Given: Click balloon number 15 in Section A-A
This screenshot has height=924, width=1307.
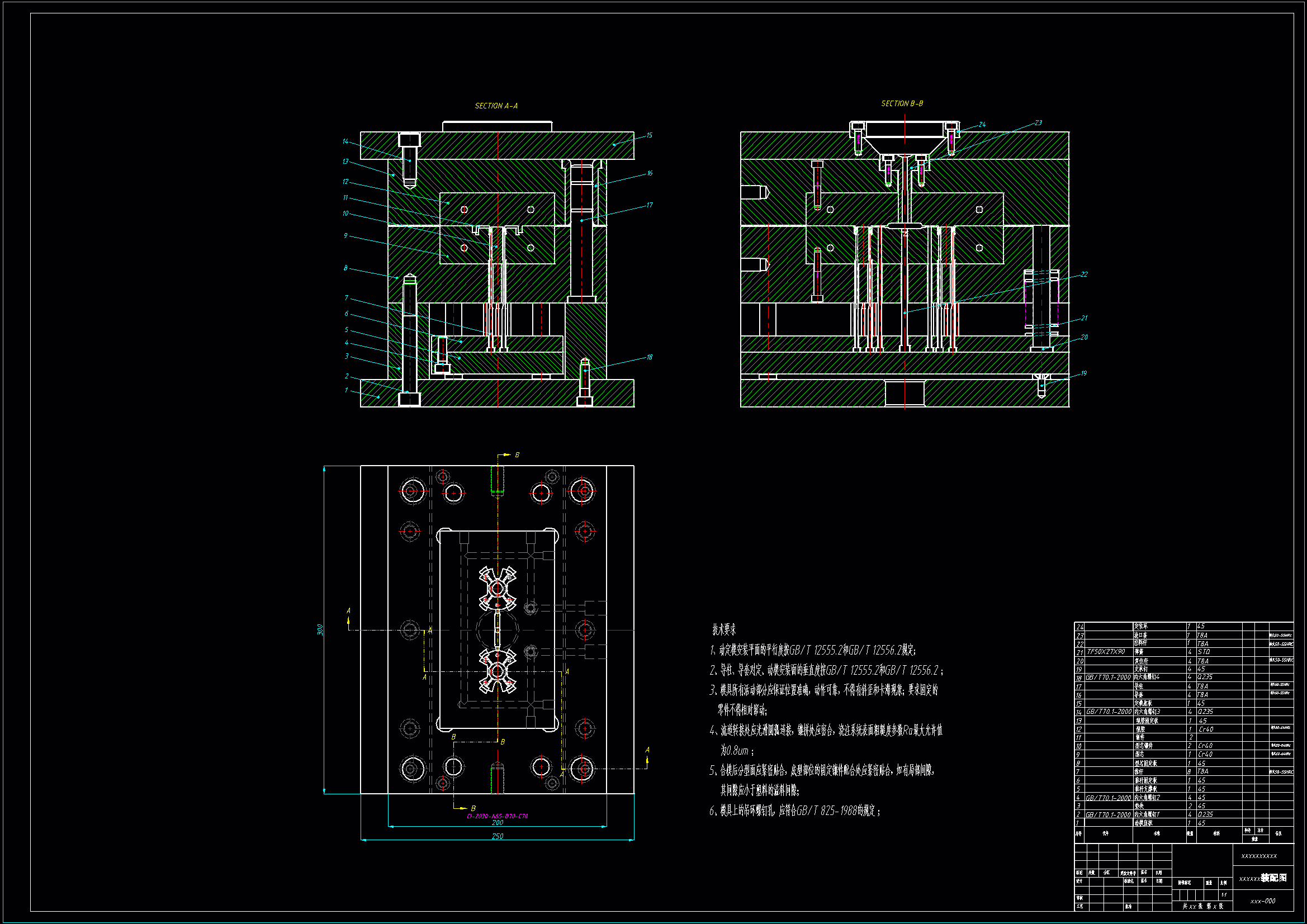Looking at the screenshot, I should coord(649,135).
